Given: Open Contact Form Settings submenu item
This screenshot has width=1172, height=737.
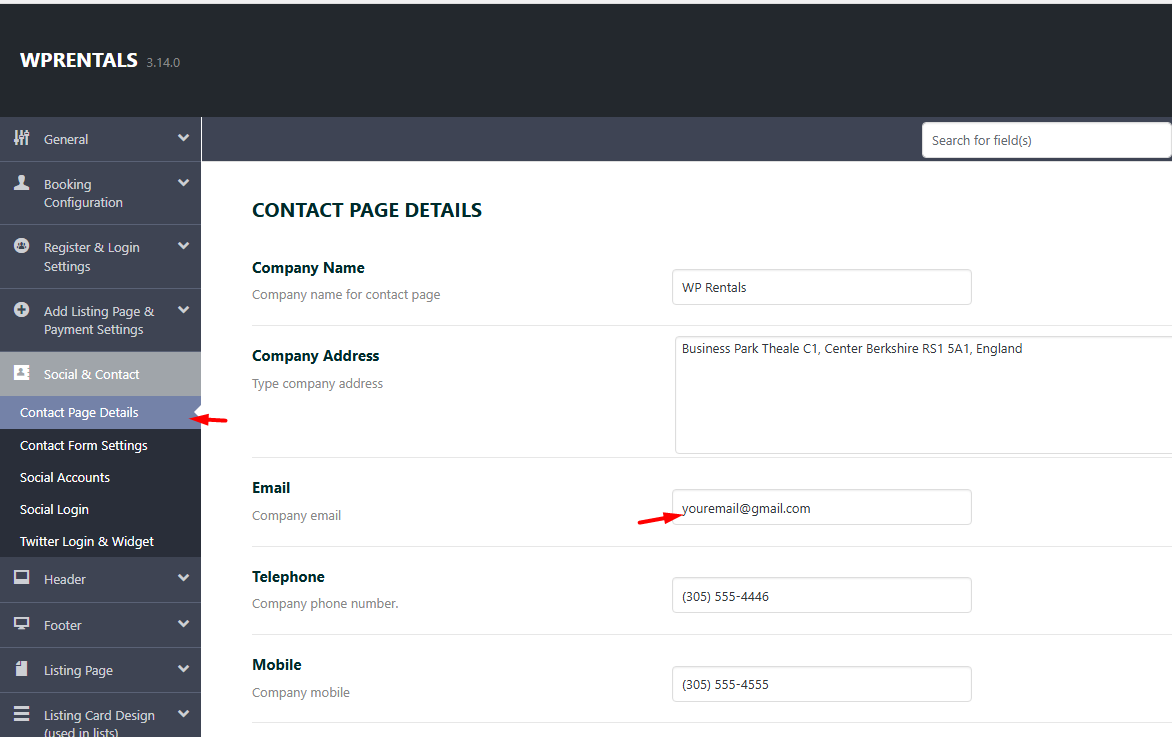Looking at the screenshot, I should pyautogui.click(x=84, y=445).
